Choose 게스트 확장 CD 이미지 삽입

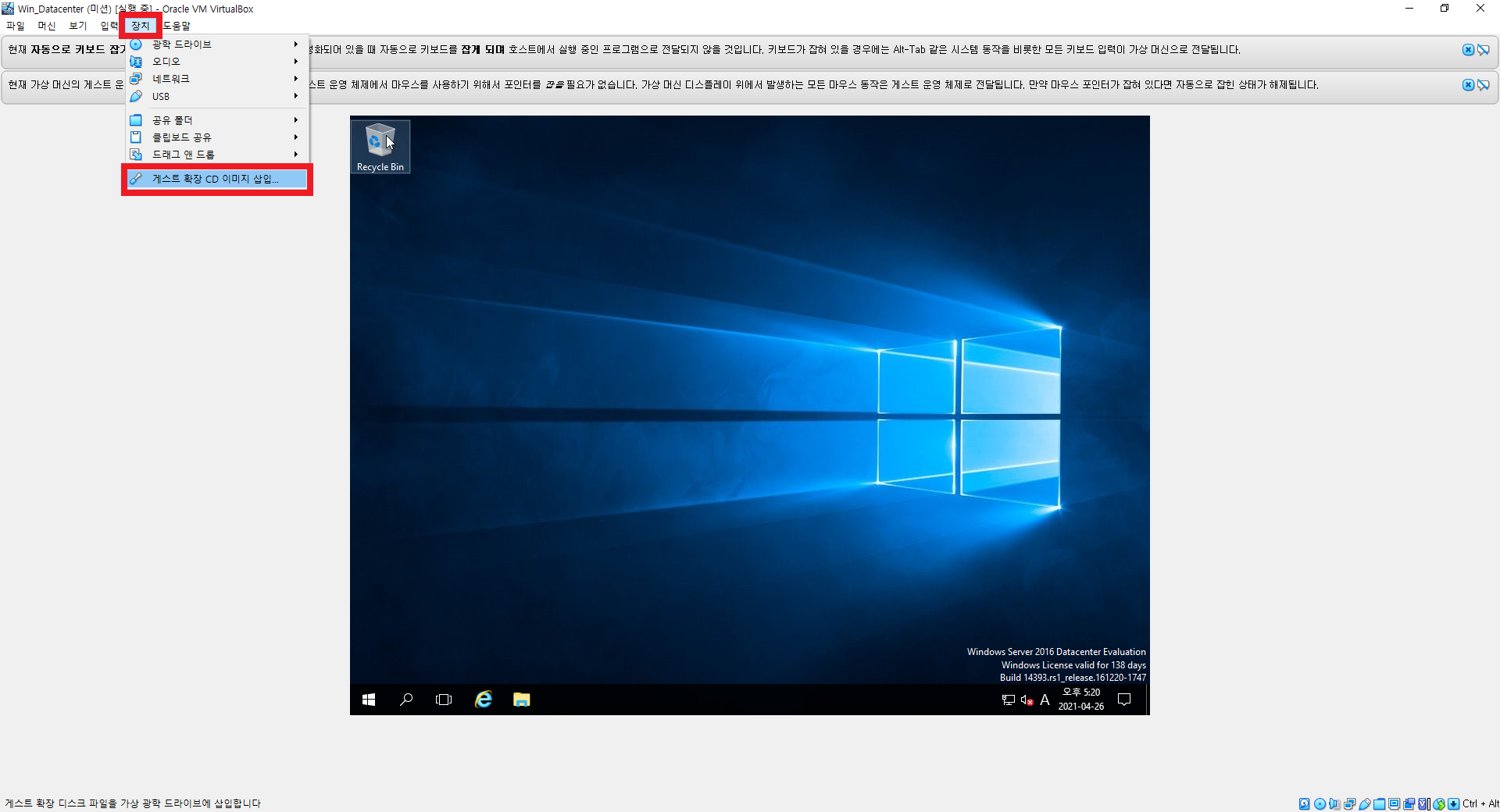(216, 179)
